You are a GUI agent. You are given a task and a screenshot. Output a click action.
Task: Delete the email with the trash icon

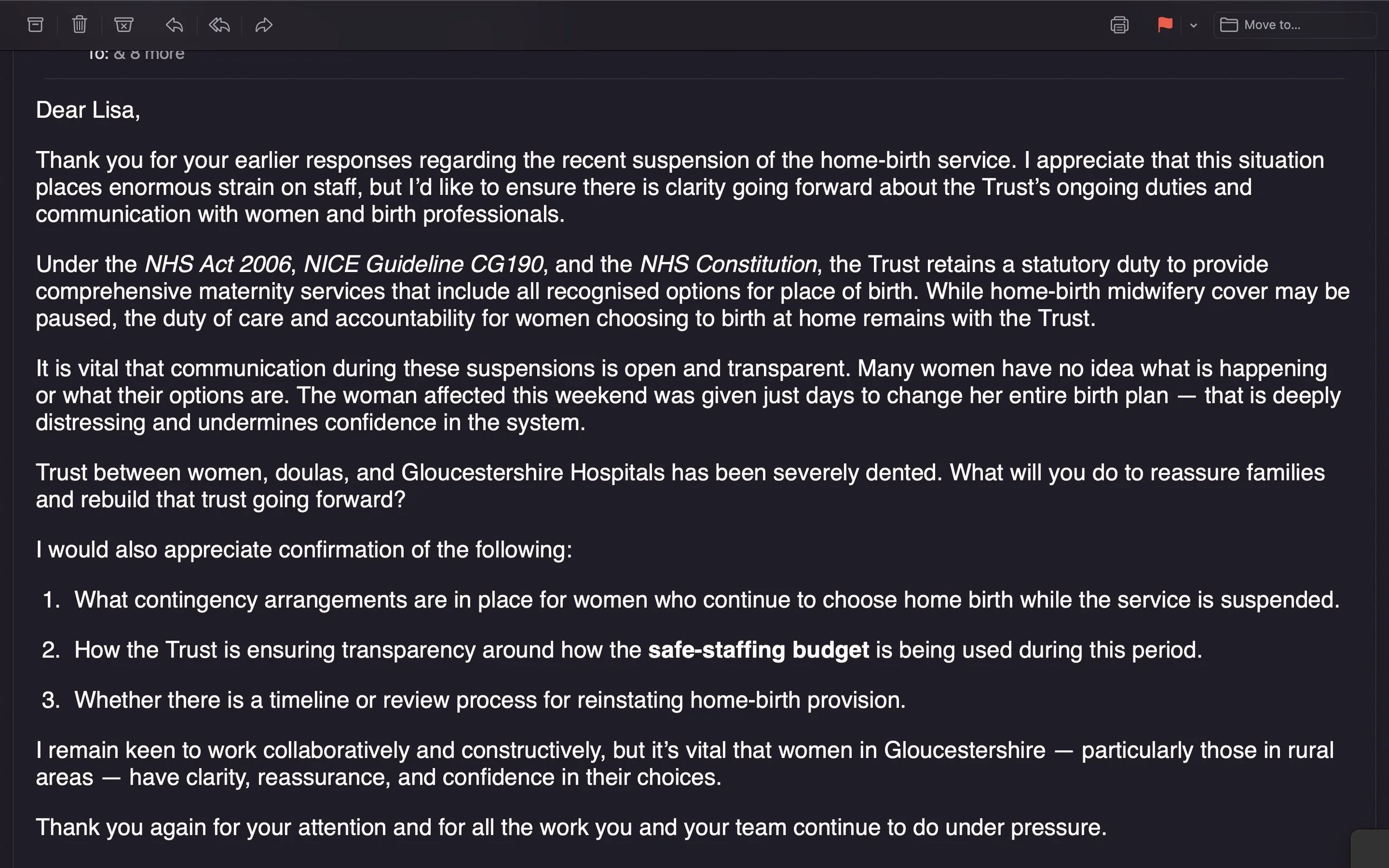pos(79,24)
